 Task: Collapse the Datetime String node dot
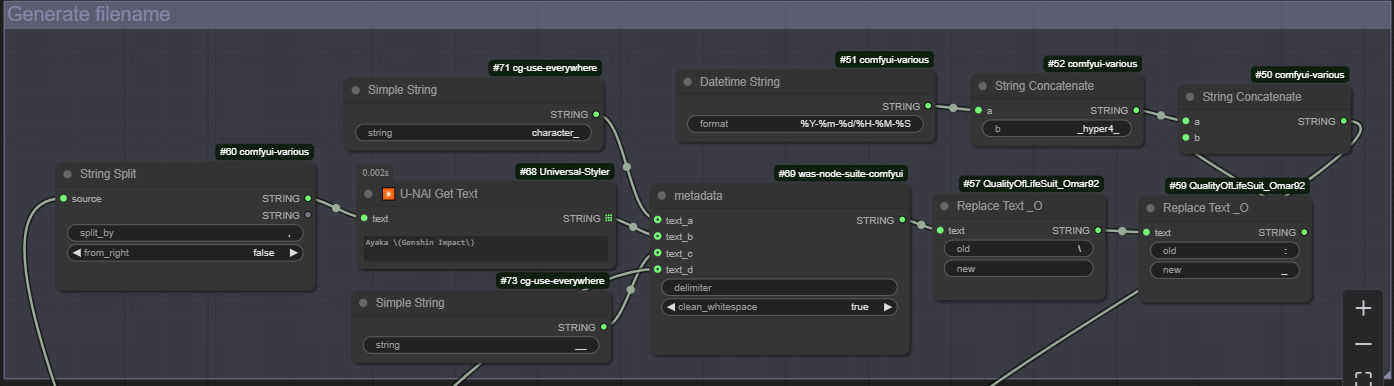687,82
